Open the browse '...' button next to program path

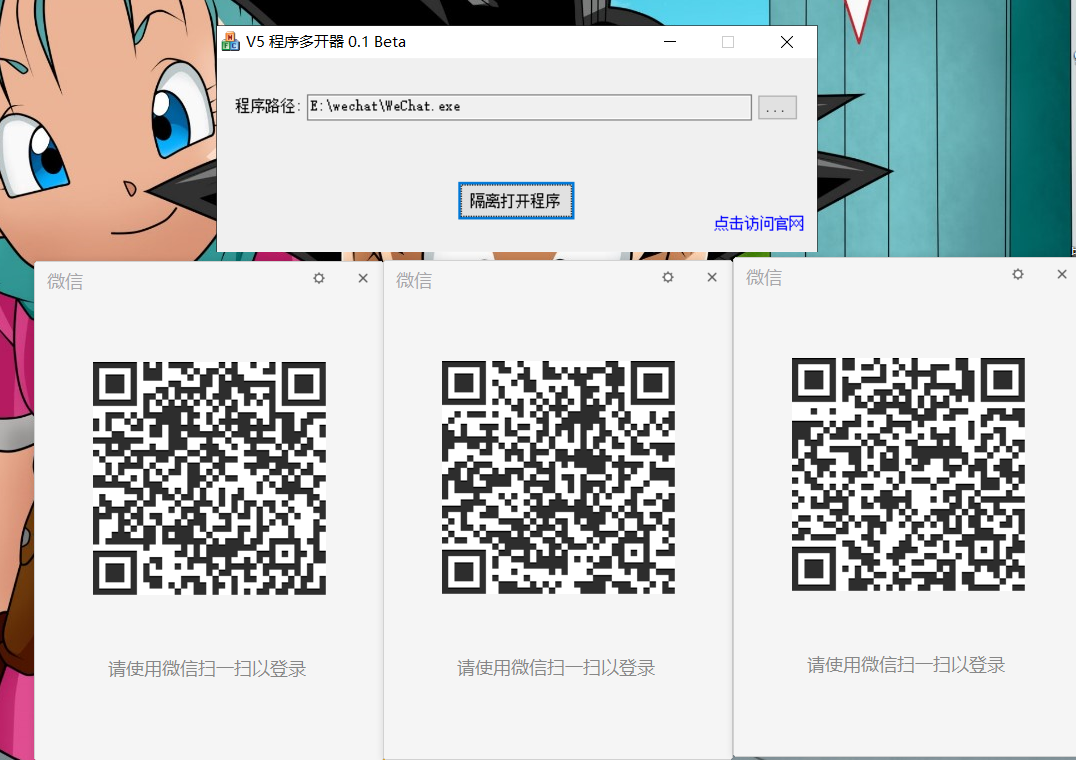click(777, 108)
